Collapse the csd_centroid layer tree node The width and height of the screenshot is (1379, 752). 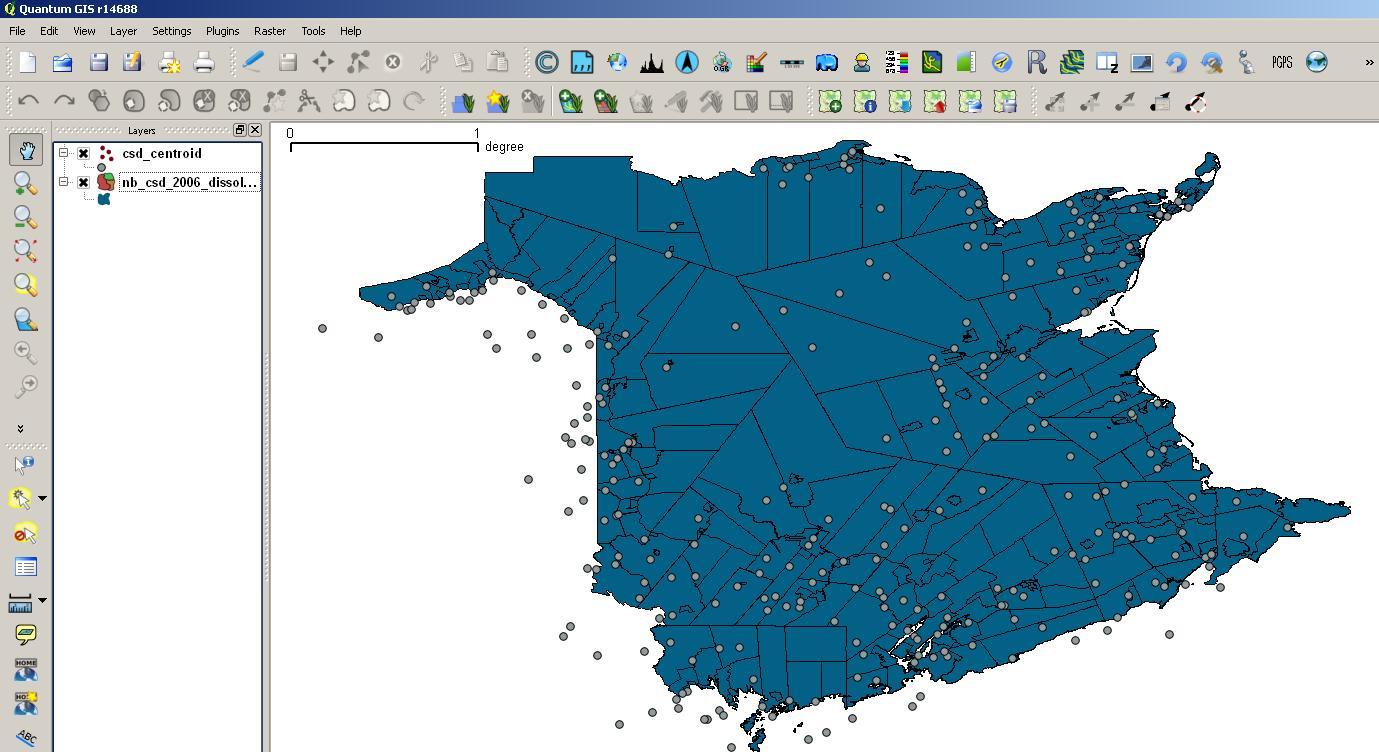pyautogui.click(x=63, y=153)
